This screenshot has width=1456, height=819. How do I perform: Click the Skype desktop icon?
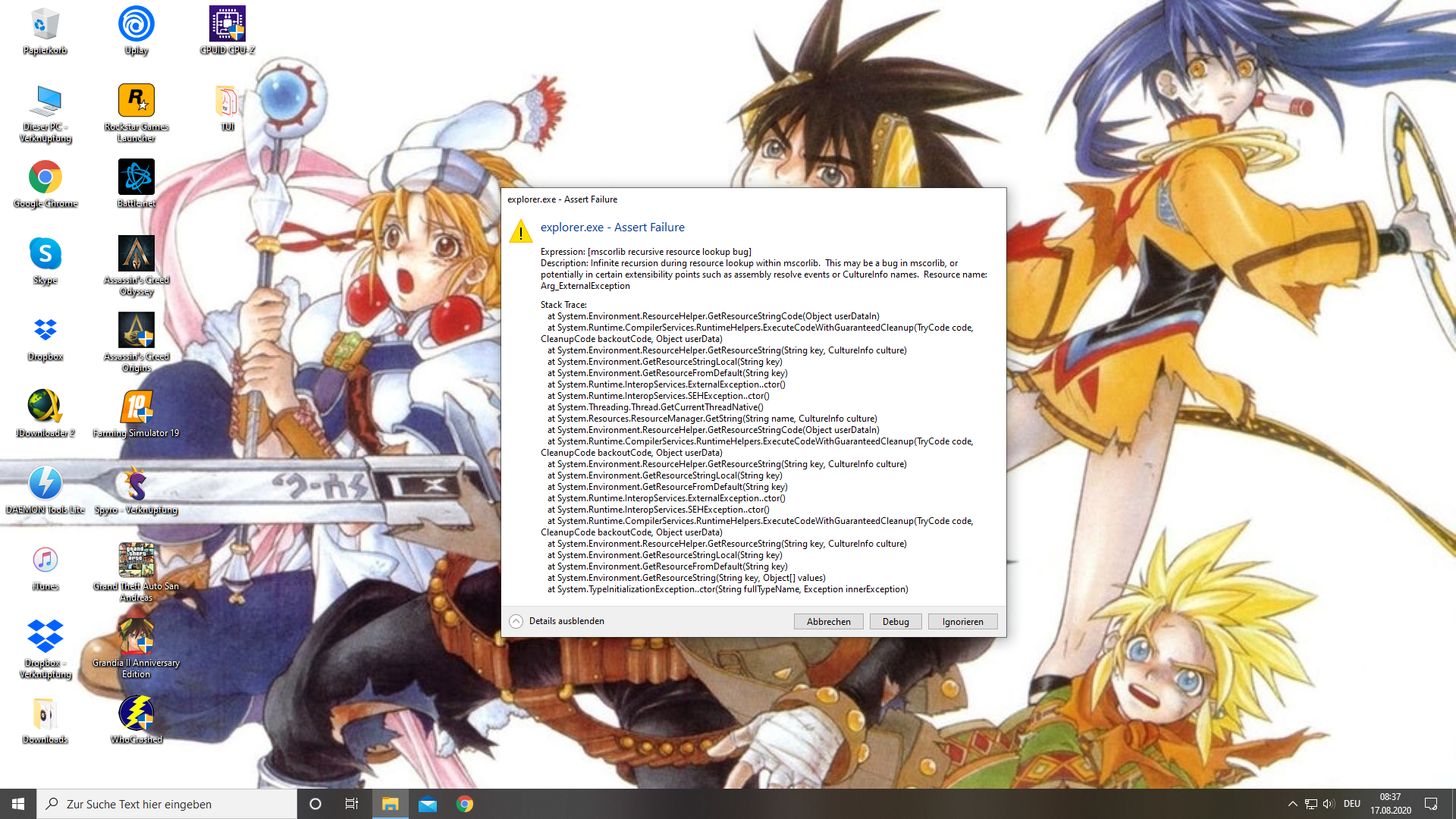pos(45,254)
